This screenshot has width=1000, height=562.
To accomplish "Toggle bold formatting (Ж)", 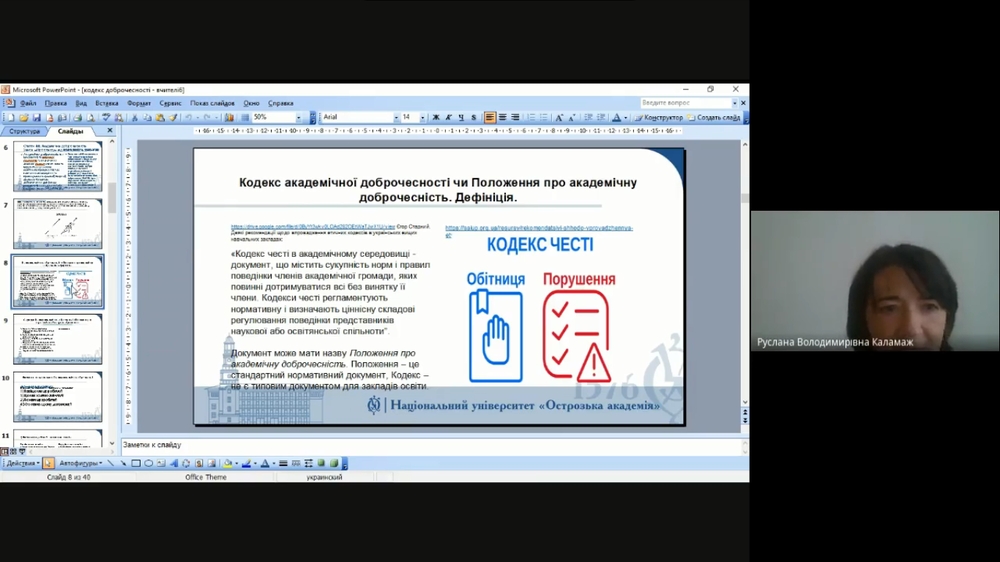I will [436, 117].
